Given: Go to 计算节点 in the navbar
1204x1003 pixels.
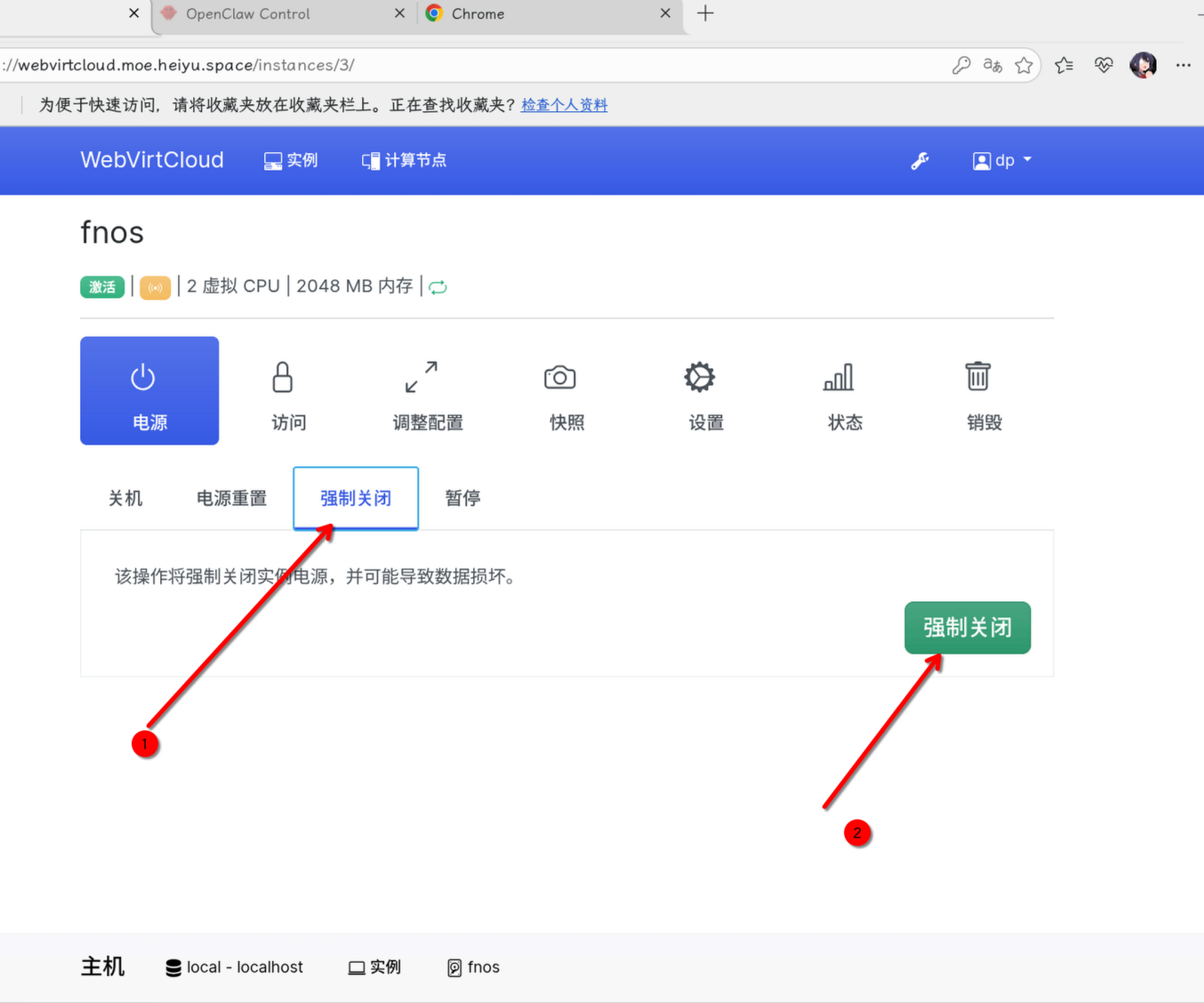Looking at the screenshot, I should pyautogui.click(x=404, y=161).
